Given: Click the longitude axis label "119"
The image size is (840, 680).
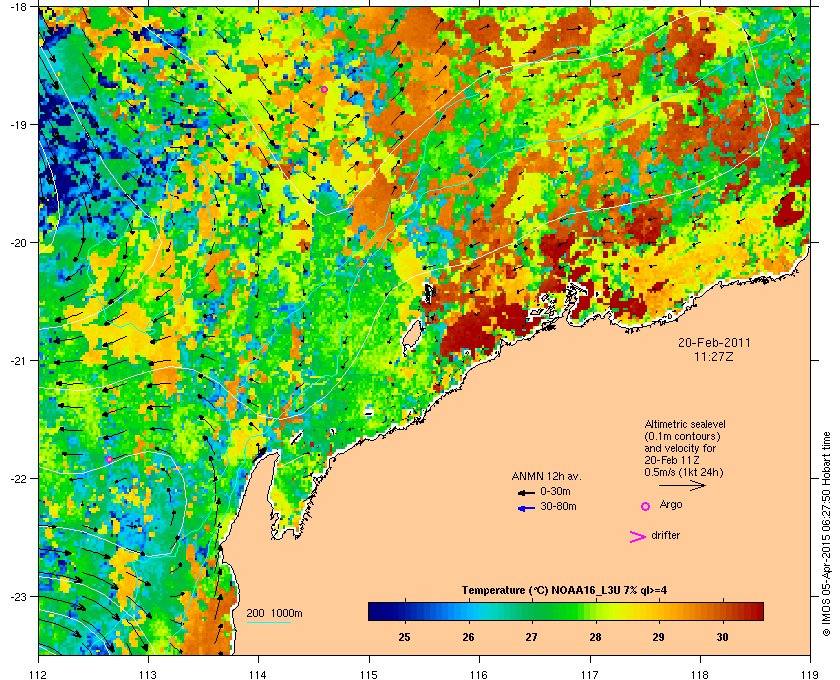Looking at the screenshot, I should [810, 674].
